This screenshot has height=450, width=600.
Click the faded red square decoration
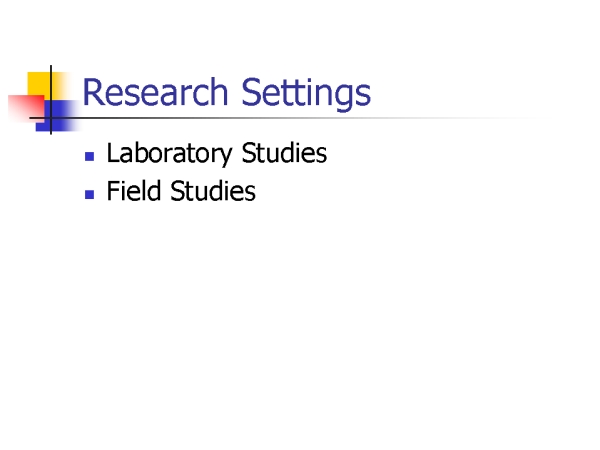click(26, 108)
